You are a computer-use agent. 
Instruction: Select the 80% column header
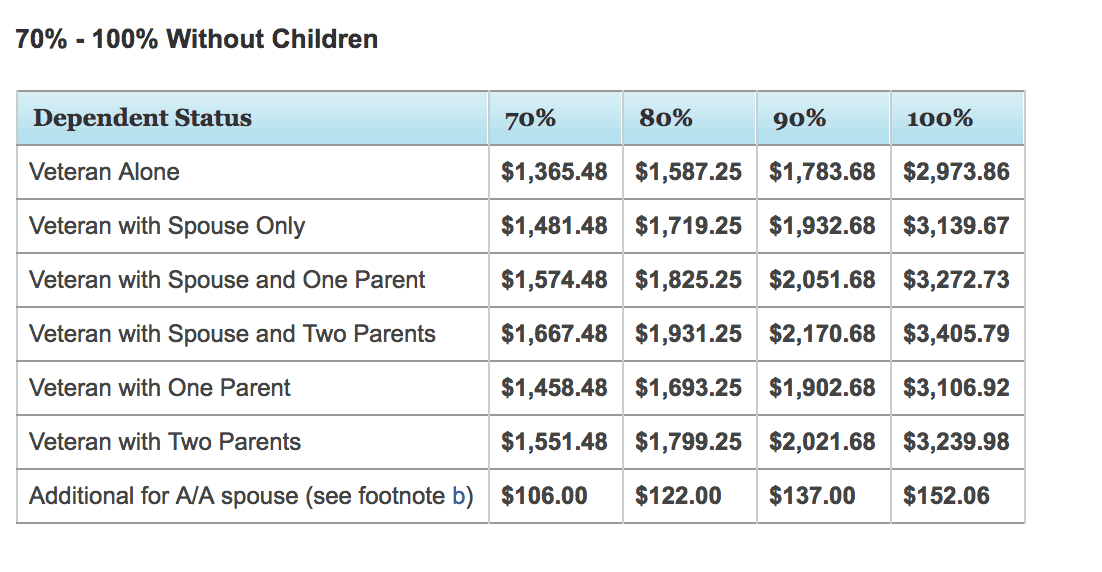666,118
